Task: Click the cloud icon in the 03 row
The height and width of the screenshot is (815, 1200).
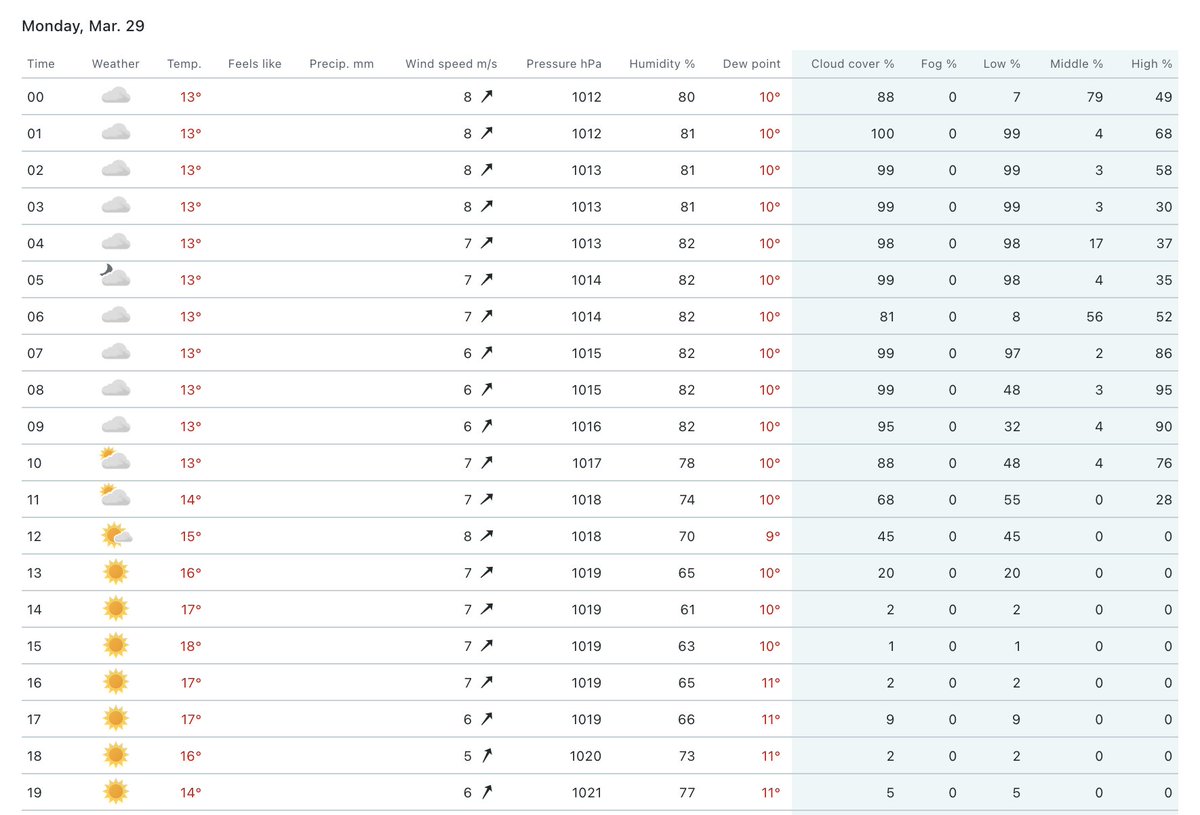Action: click(x=116, y=206)
